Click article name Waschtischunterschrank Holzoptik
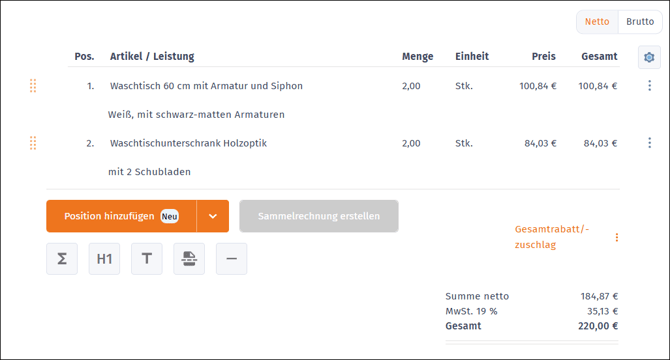670x360 pixels. coord(188,143)
